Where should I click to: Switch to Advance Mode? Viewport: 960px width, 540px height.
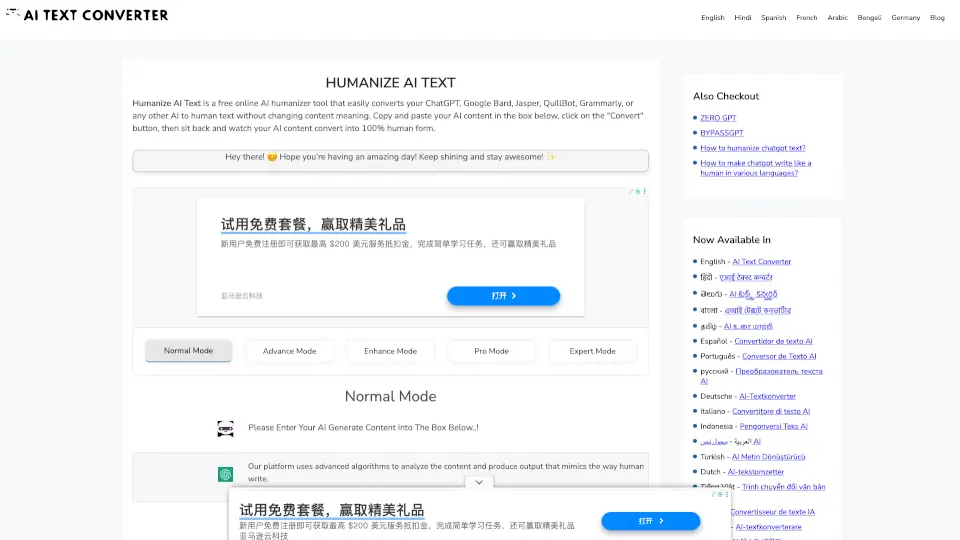tap(289, 351)
